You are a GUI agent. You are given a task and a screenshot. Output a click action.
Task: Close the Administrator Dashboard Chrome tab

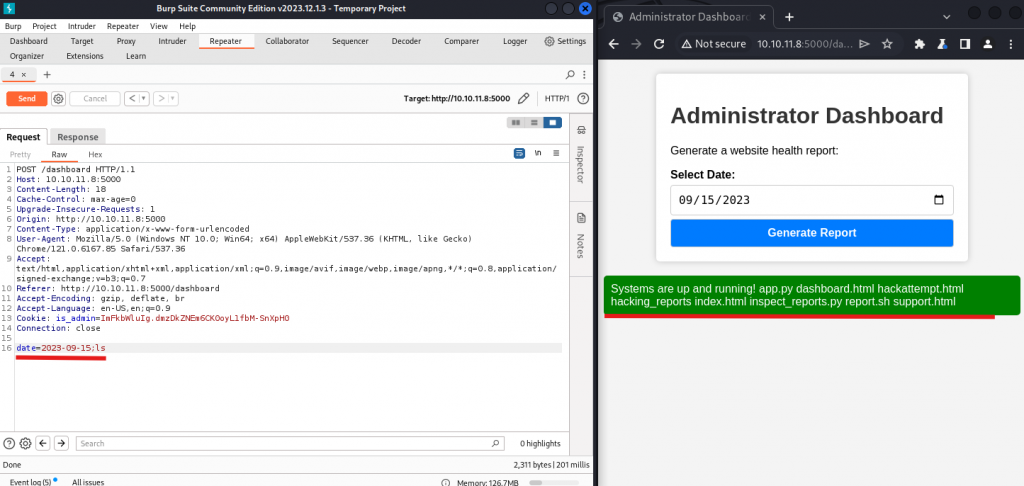pyautogui.click(x=761, y=17)
